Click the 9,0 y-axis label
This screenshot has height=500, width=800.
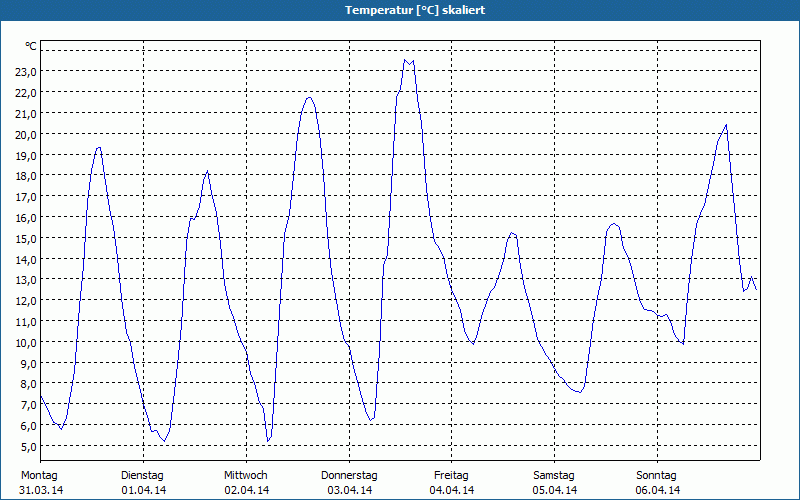[28, 364]
